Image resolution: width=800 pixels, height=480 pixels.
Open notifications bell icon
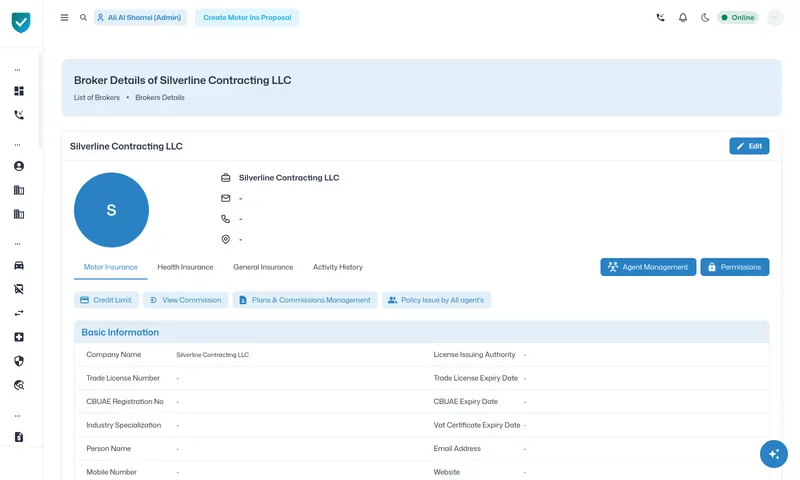tap(683, 17)
